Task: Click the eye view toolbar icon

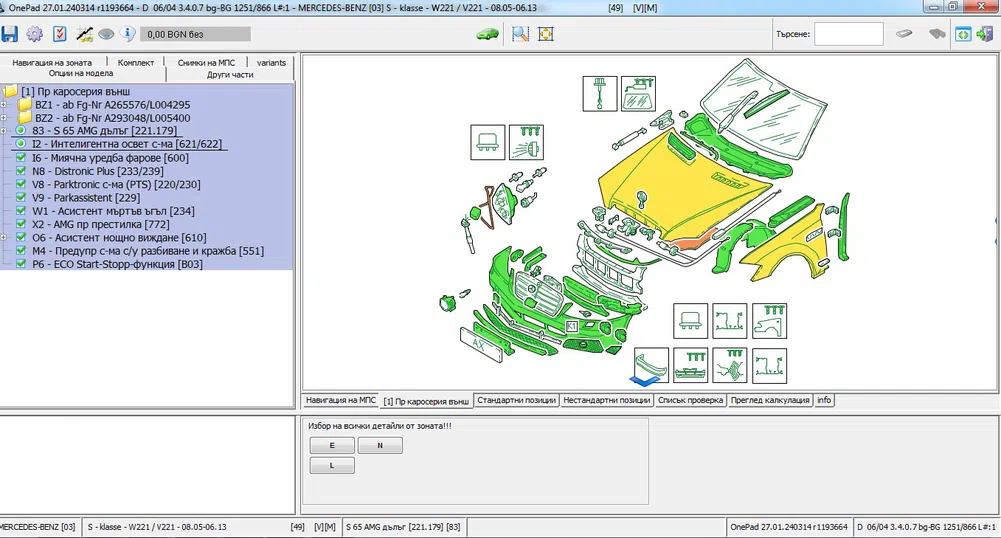Action: click(106, 34)
